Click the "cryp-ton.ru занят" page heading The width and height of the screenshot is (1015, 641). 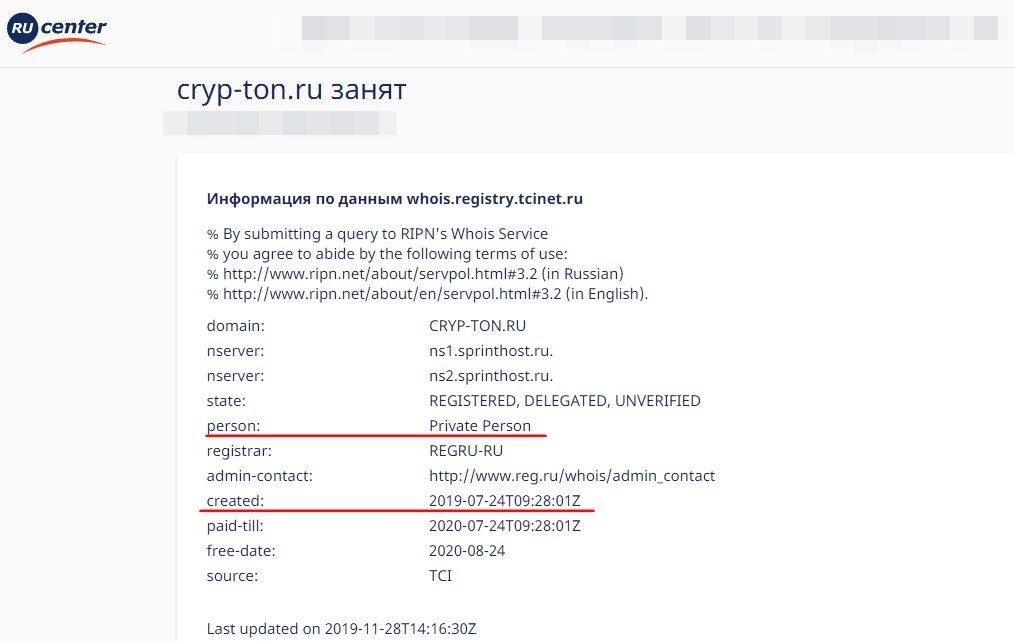pos(291,90)
